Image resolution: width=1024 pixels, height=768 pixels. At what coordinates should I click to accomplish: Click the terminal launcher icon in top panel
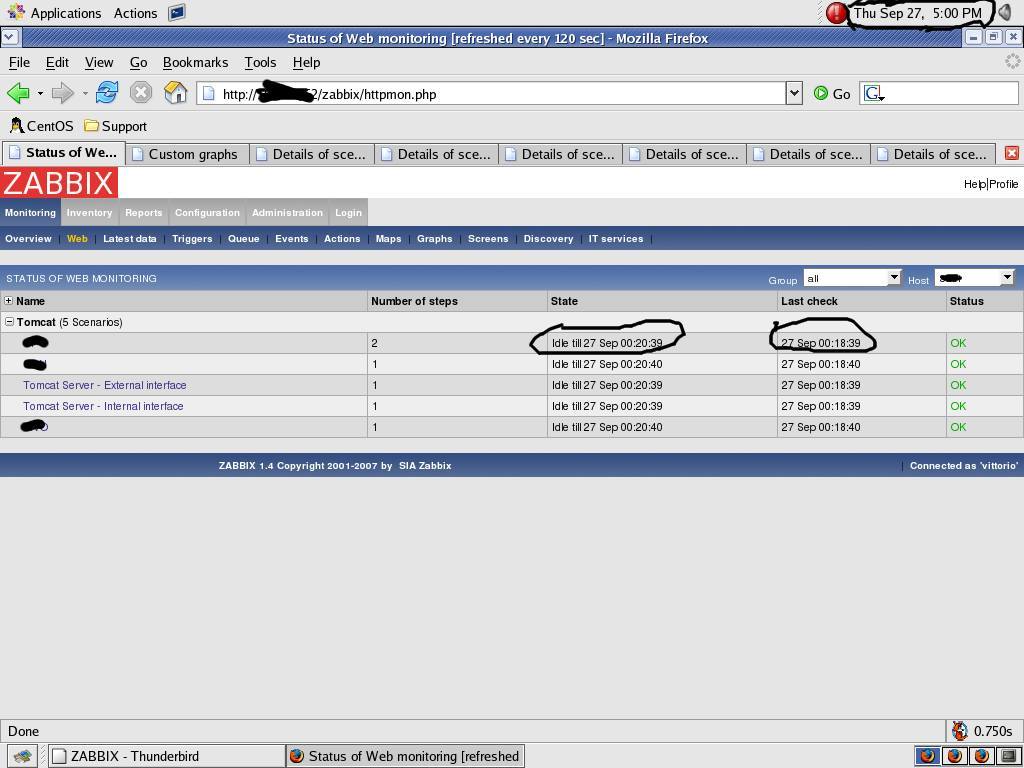(x=176, y=12)
